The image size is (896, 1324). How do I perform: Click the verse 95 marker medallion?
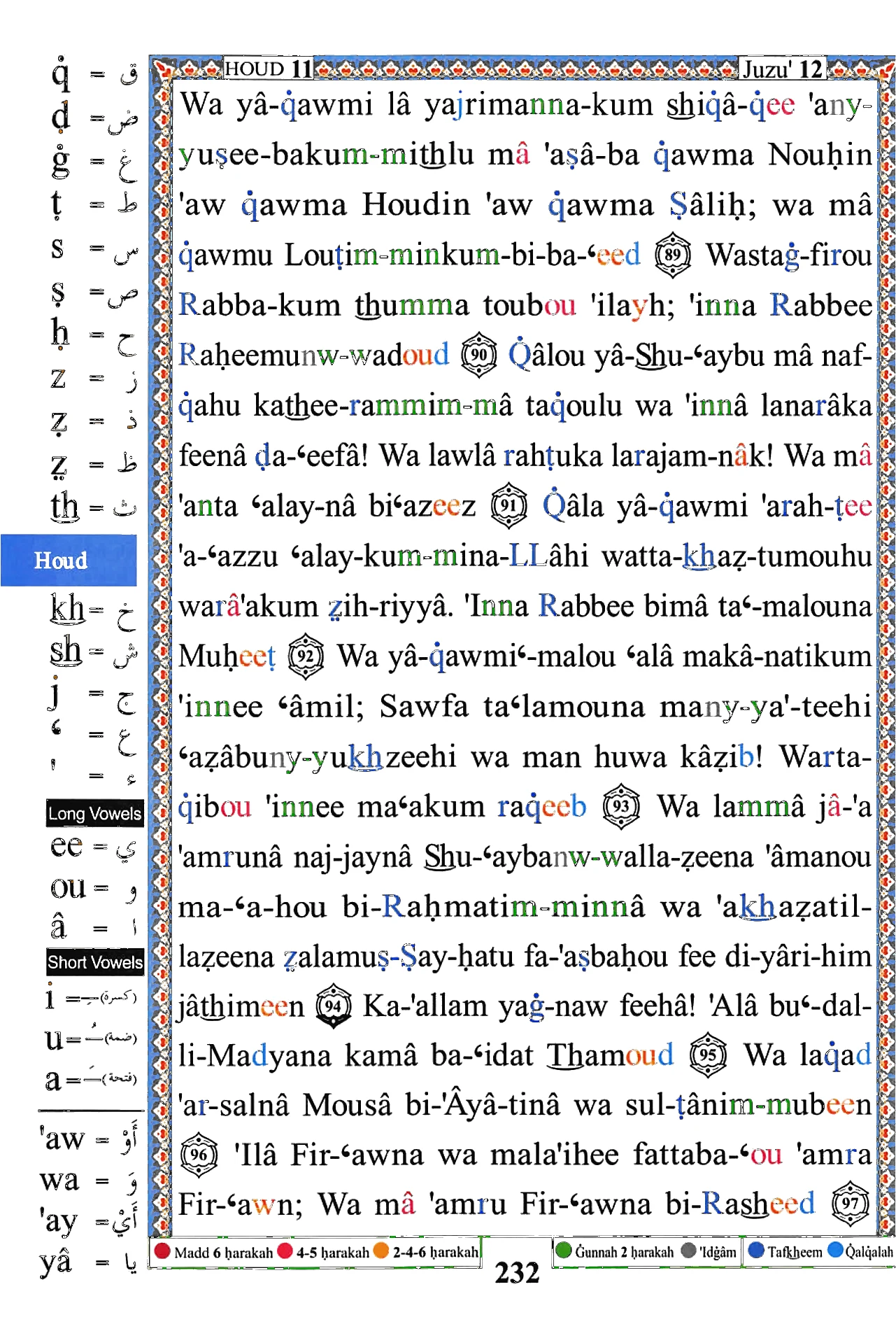[709, 1055]
